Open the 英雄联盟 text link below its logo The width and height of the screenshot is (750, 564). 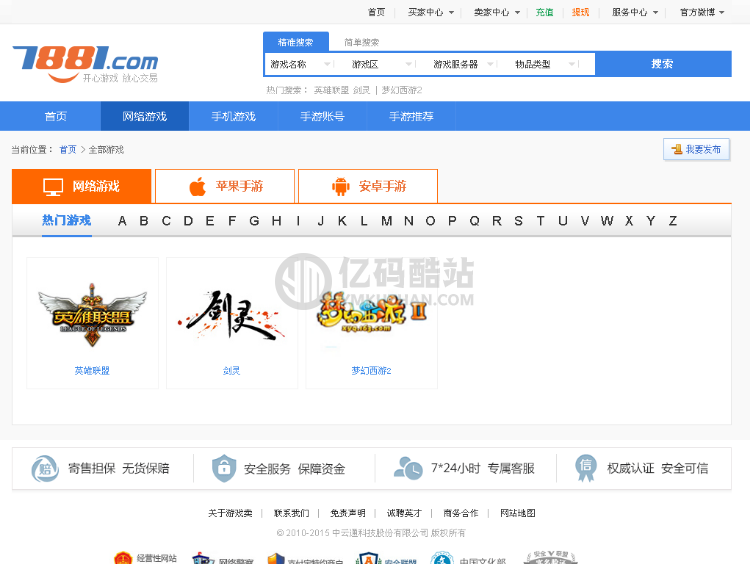[92, 371]
